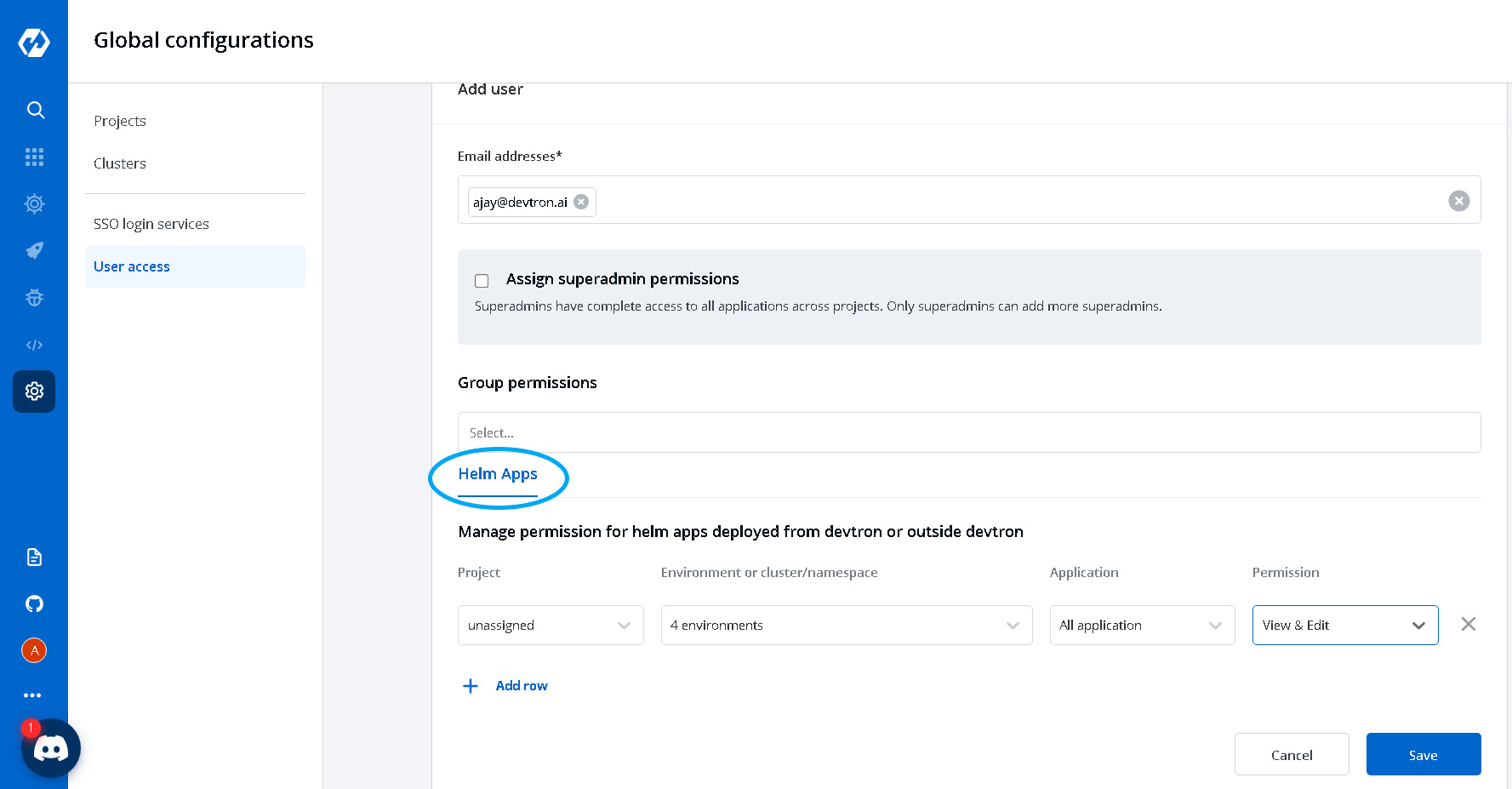Remove the ajay@devtron.ai email chip

[581, 202]
